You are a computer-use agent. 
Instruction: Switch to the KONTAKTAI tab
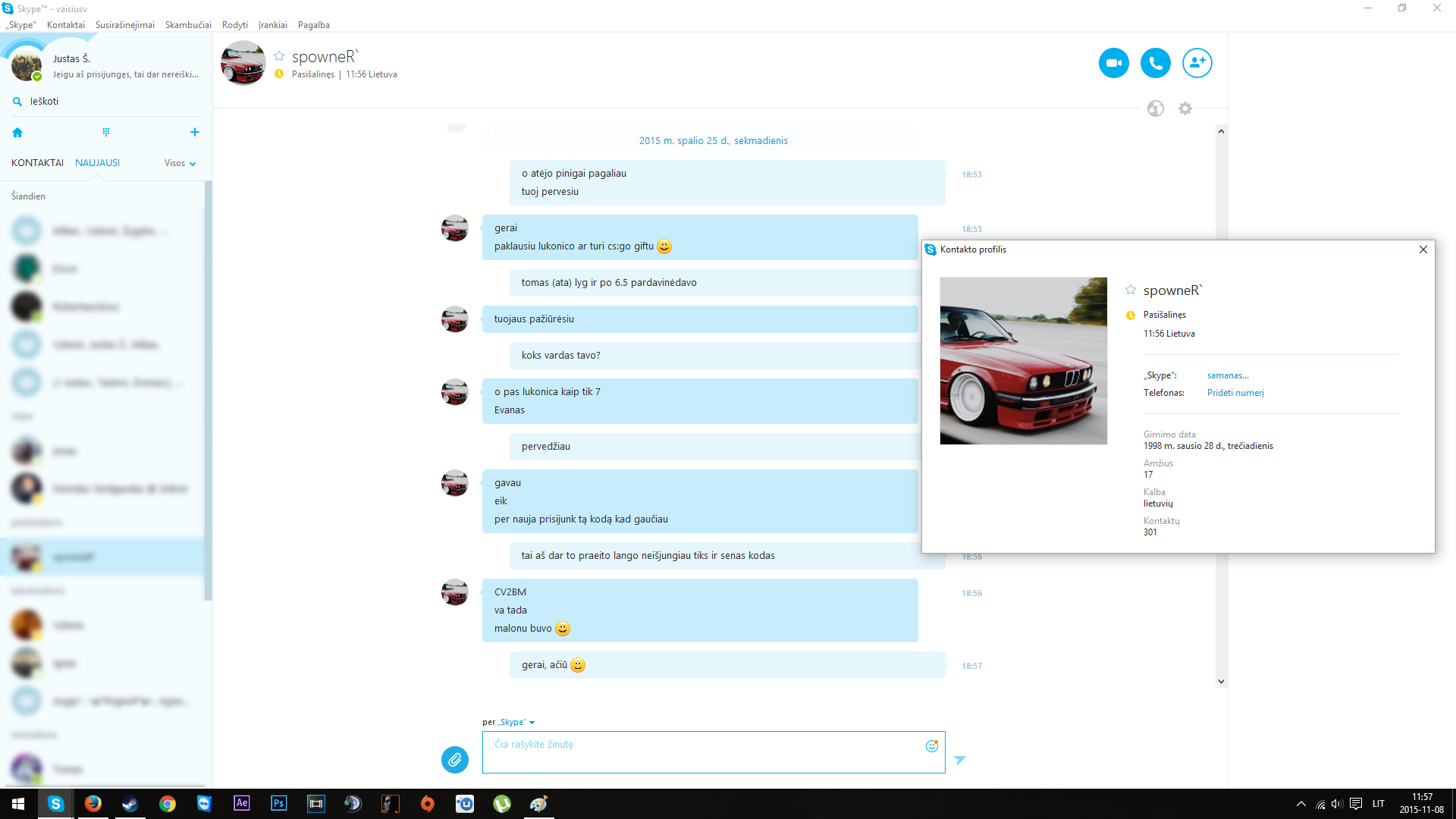(37, 163)
